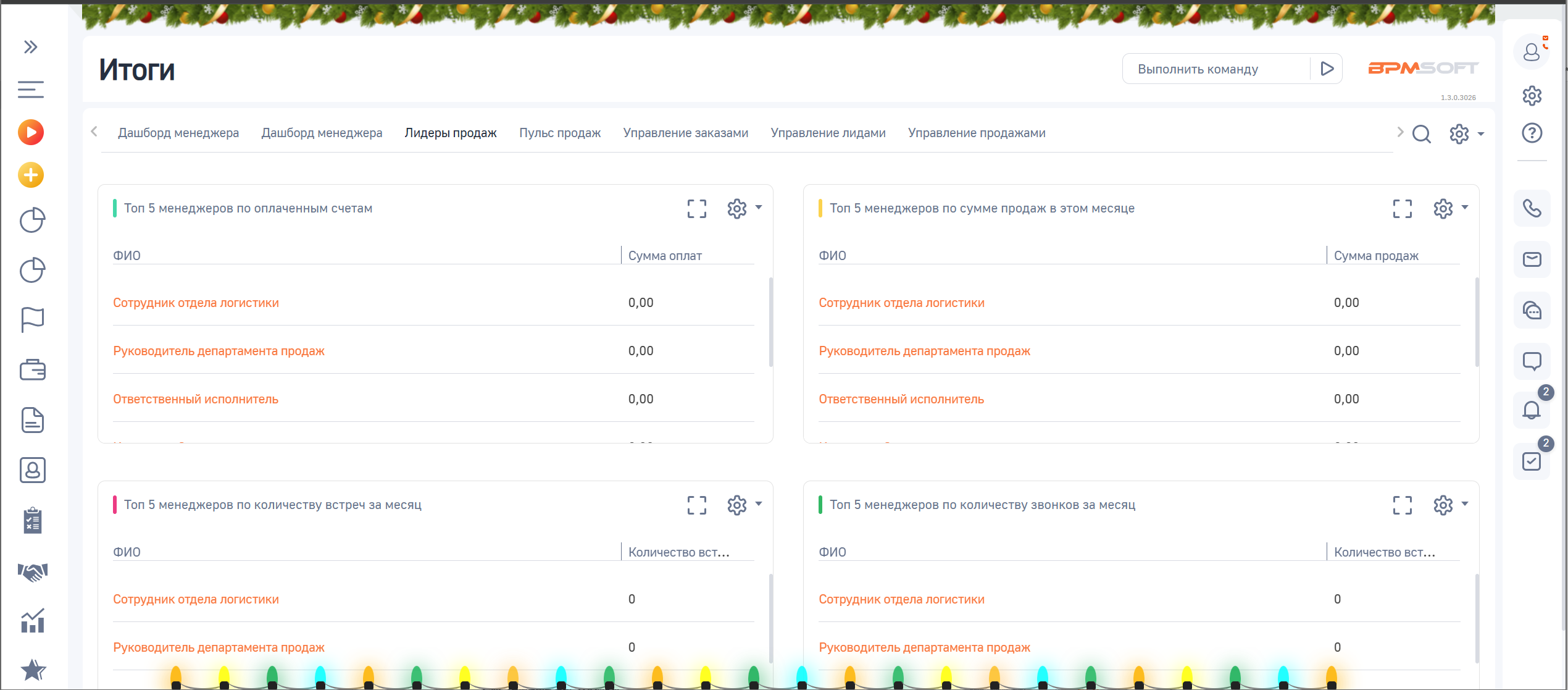Click ФИО header in оплаченным счетам widget
1568x690 pixels.
click(127, 256)
